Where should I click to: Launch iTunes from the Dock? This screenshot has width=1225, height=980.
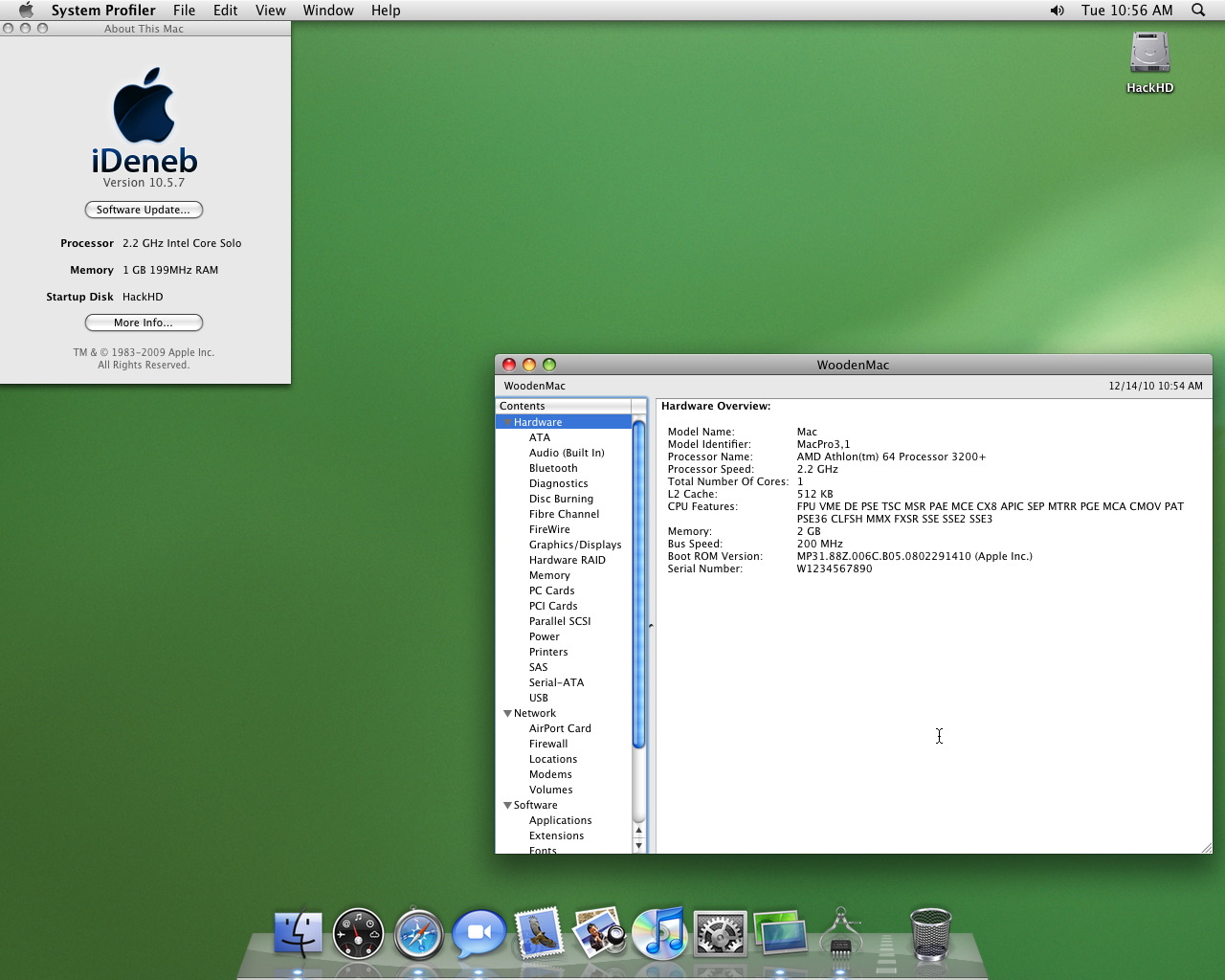pos(659,933)
